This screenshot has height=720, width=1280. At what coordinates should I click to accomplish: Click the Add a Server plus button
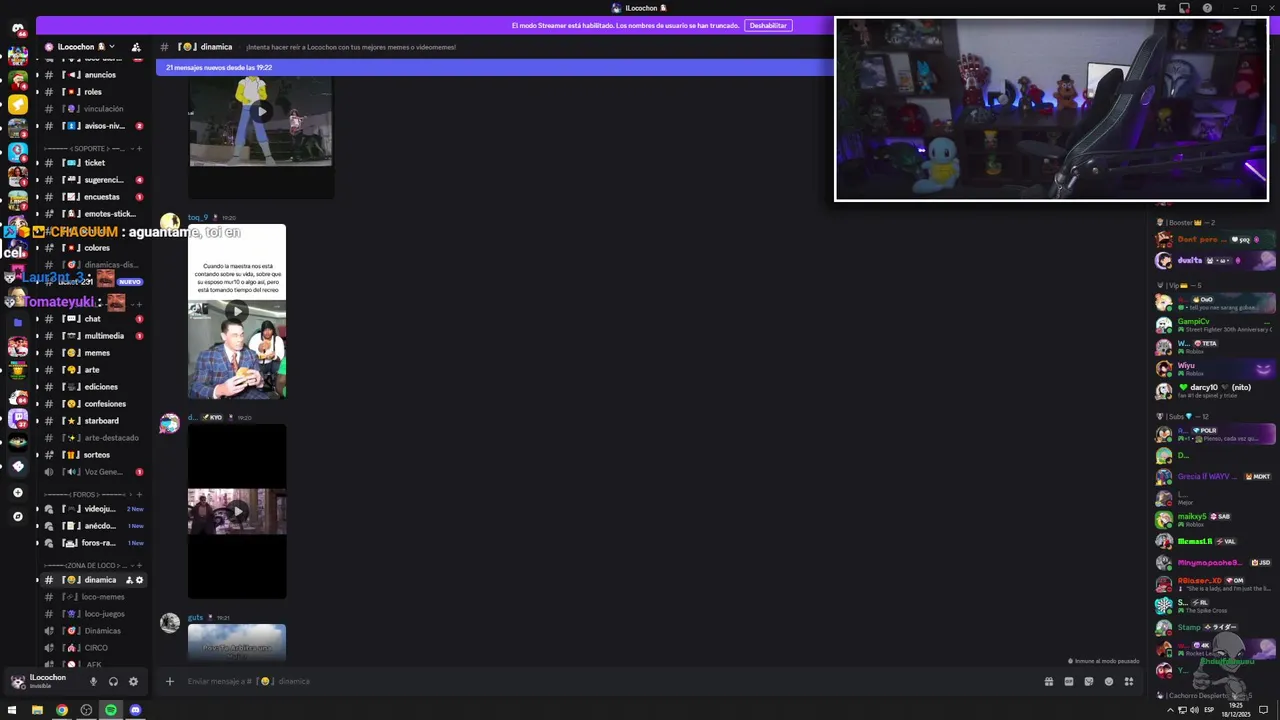(x=17, y=492)
